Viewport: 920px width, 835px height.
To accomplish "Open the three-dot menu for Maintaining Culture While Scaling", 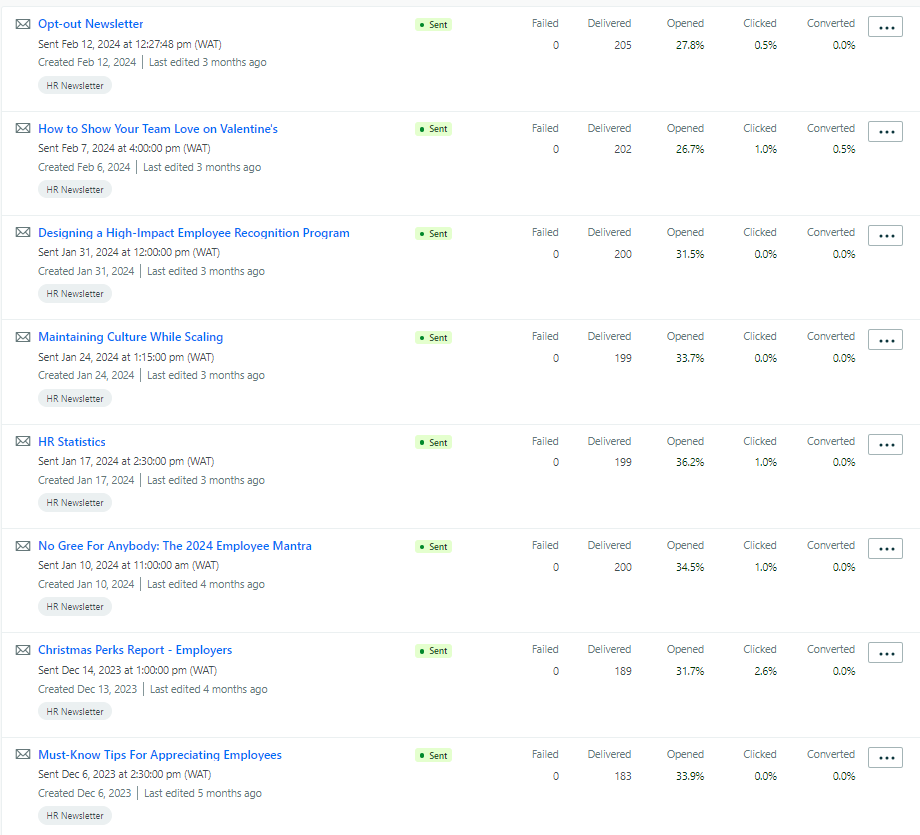I will click(885, 340).
